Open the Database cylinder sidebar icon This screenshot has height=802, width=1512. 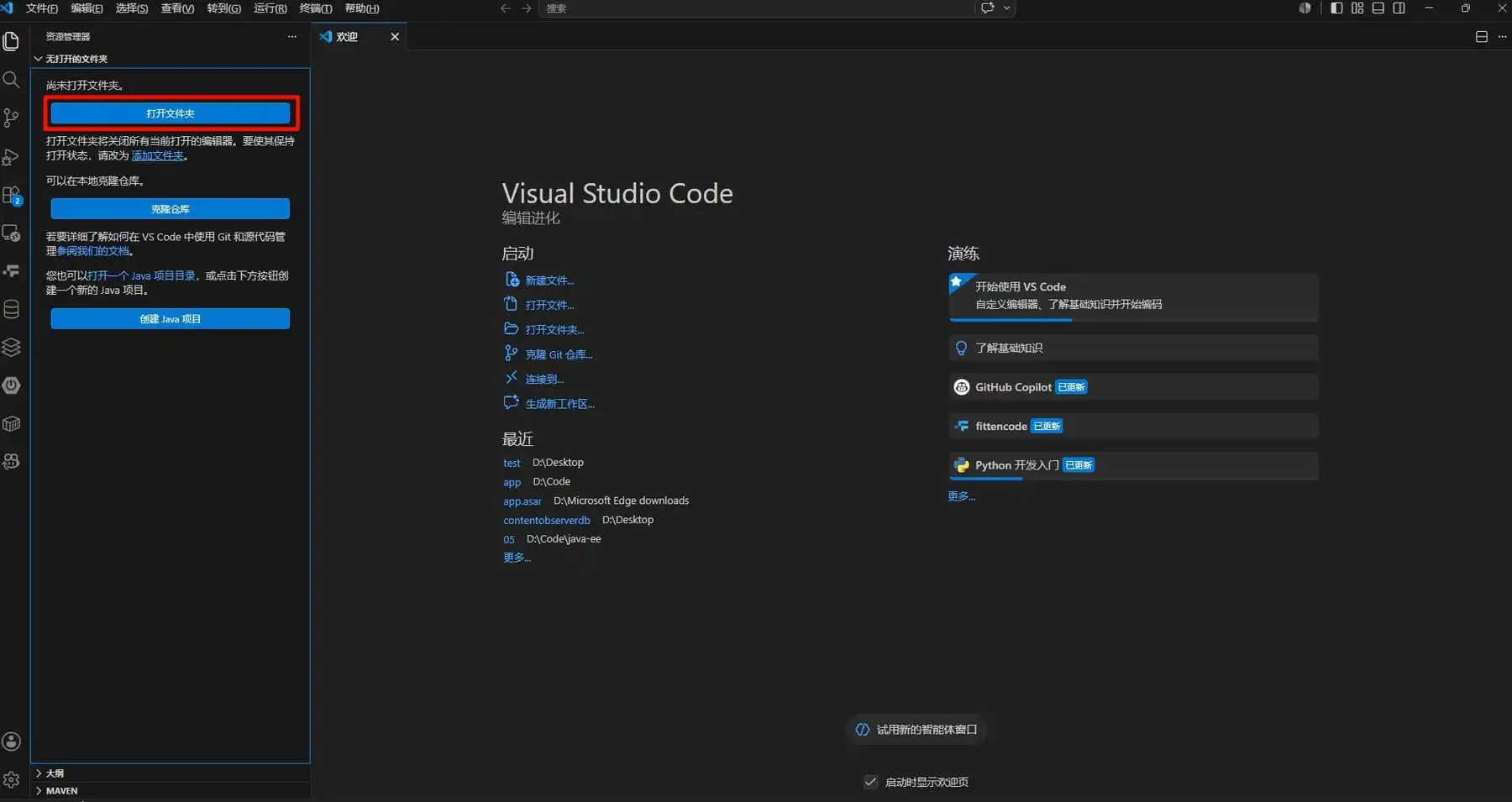point(12,309)
